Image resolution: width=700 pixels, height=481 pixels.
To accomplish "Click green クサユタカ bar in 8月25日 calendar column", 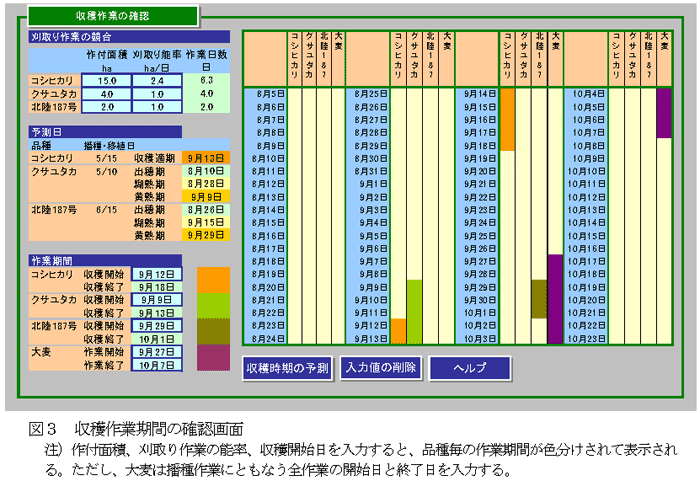I will click(414, 312).
